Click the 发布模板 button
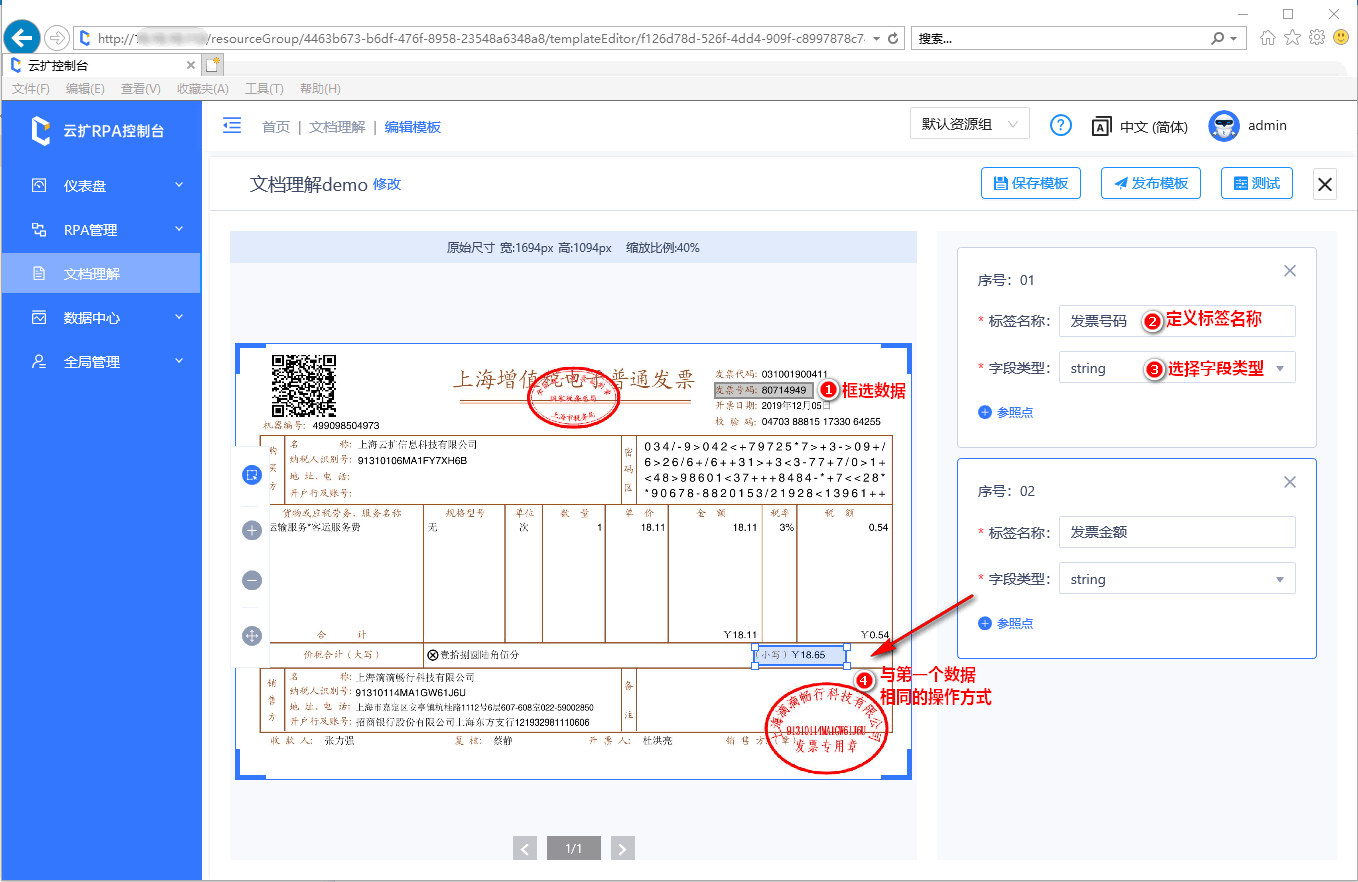1358x882 pixels. [x=1151, y=183]
